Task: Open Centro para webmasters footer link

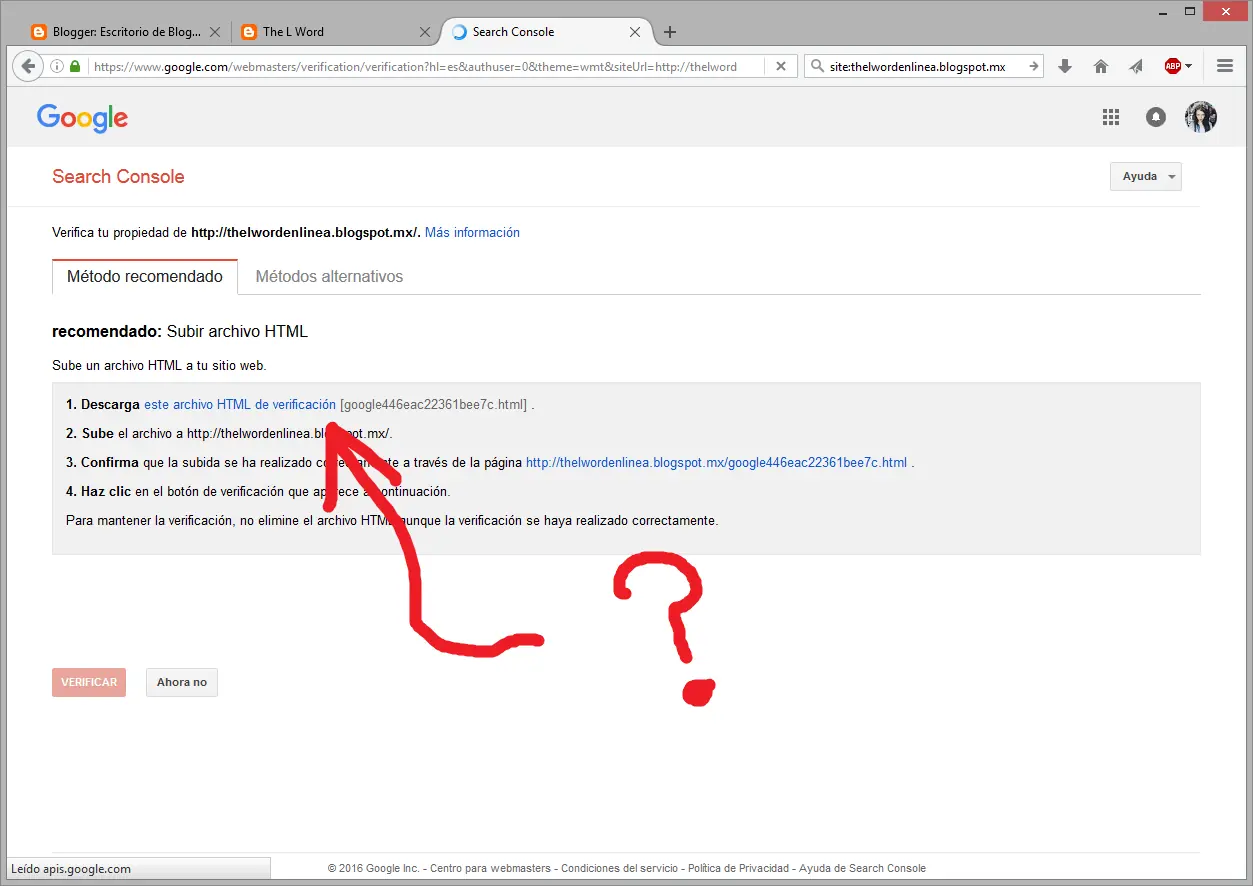Action: [x=490, y=868]
